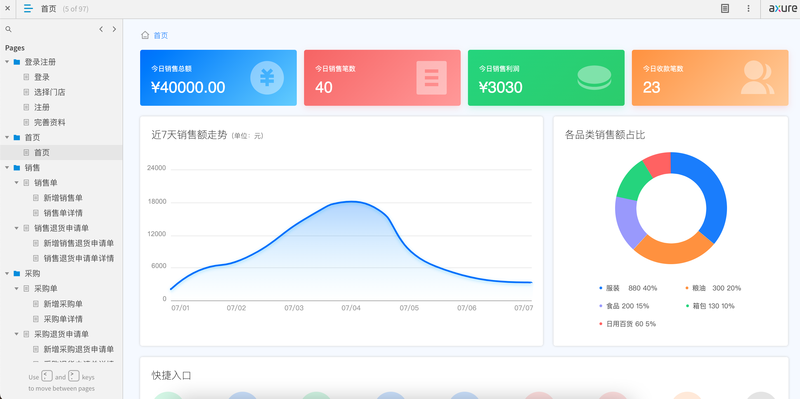
Task: Click the coins icon on profit card
Action: click(x=594, y=78)
